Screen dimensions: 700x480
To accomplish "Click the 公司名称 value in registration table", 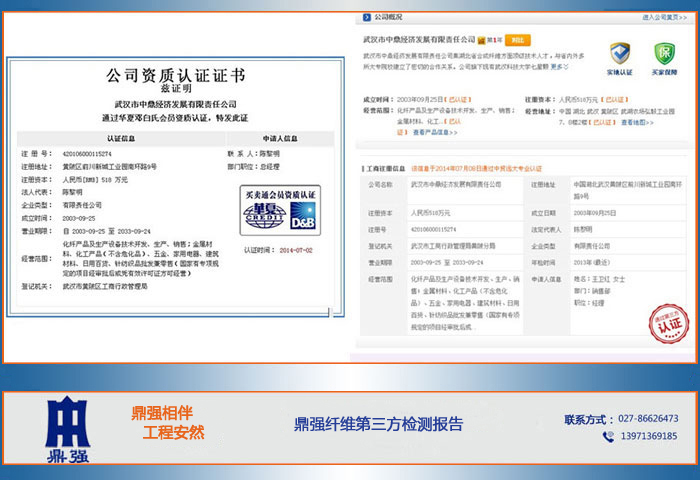I will 456,184.
